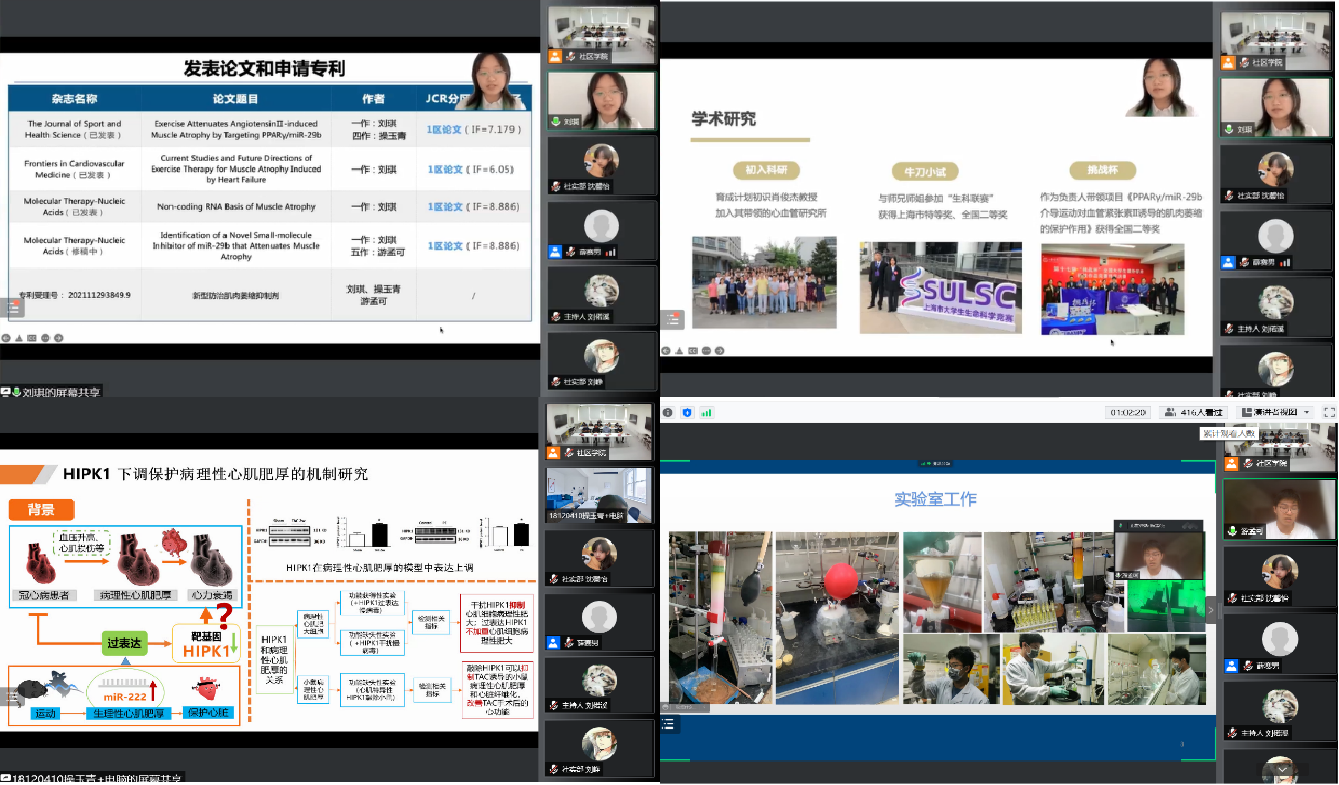Image resolution: width=1339 pixels, height=785 pixels.
Task: Select 沈馨怡 avatar tile in 实验室工作 panel
Action: coord(1280,575)
